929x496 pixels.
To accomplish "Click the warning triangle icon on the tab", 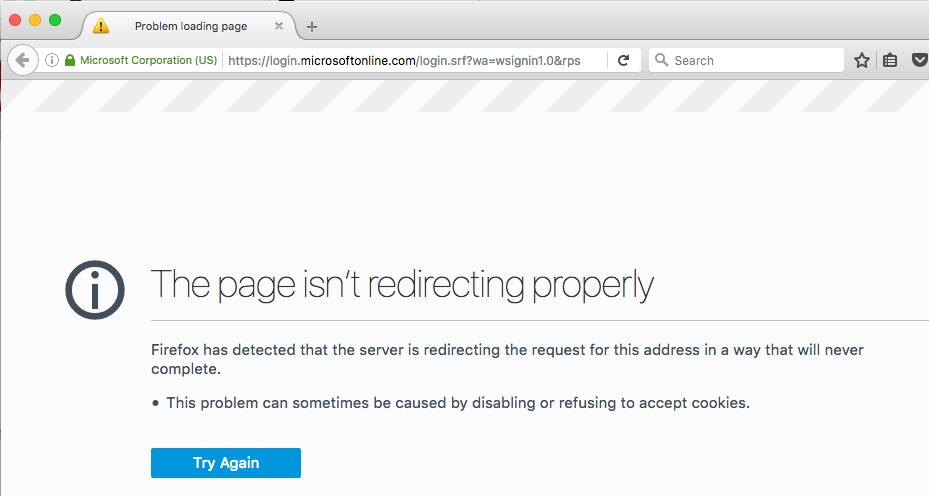I will click(101, 26).
